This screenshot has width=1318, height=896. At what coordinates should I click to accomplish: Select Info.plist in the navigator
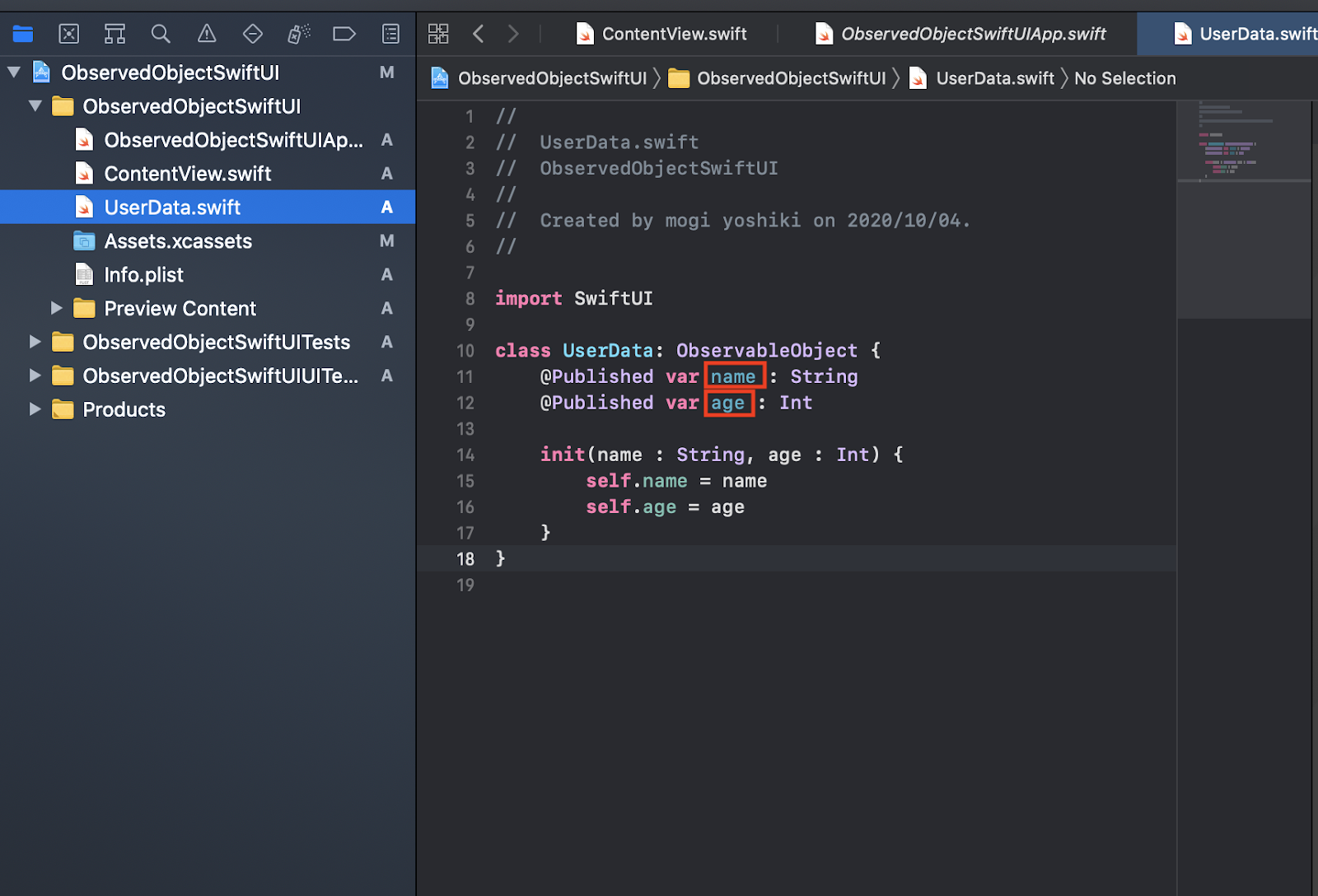(x=208, y=275)
